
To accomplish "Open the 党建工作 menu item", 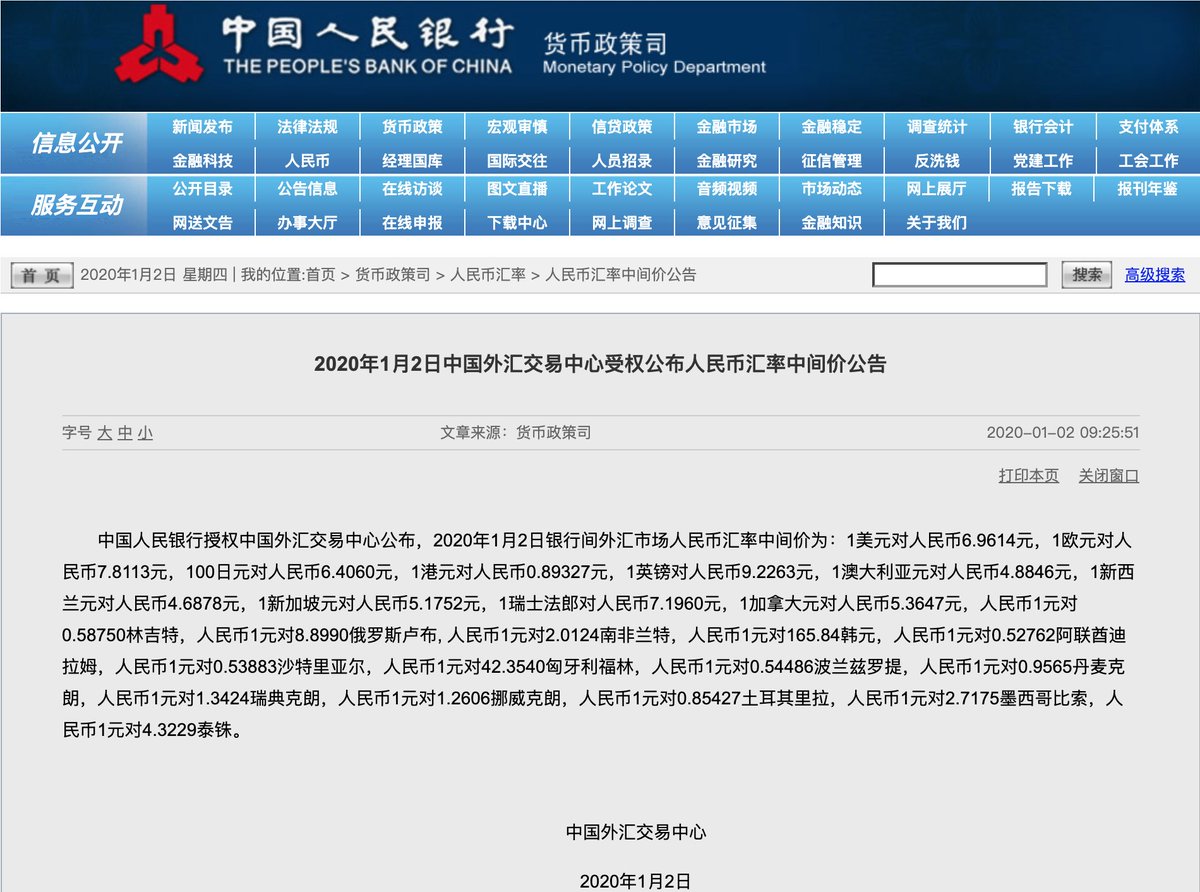I will [x=1042, y=160].
